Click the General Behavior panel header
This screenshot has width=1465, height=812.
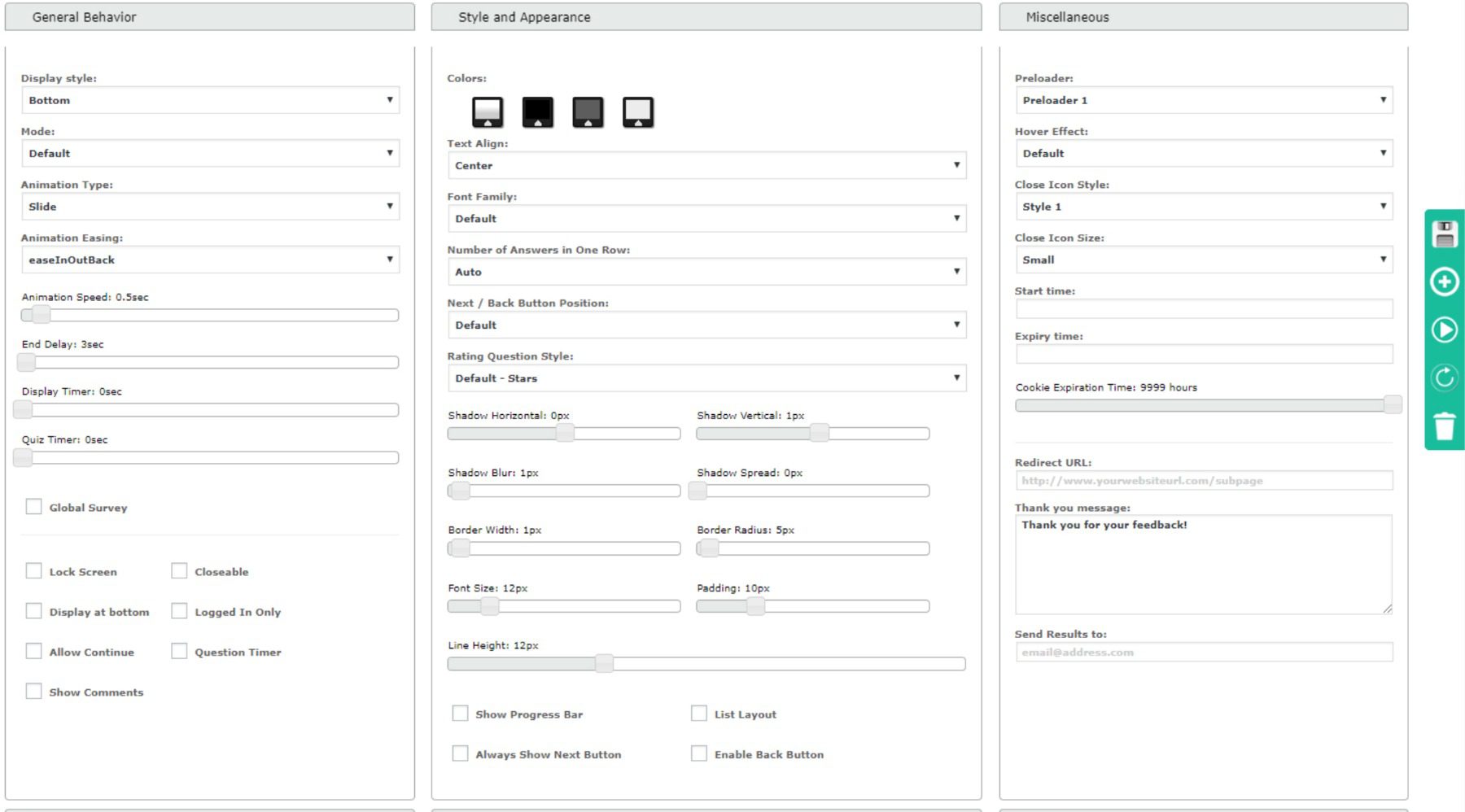[x=210, y=16]
